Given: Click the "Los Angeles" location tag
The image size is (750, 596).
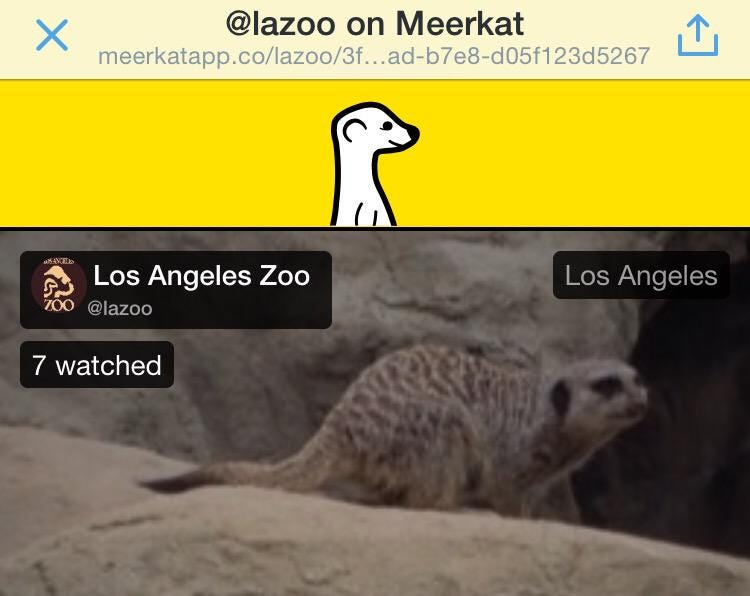Looking at the screenshot, I should [641, 276].
